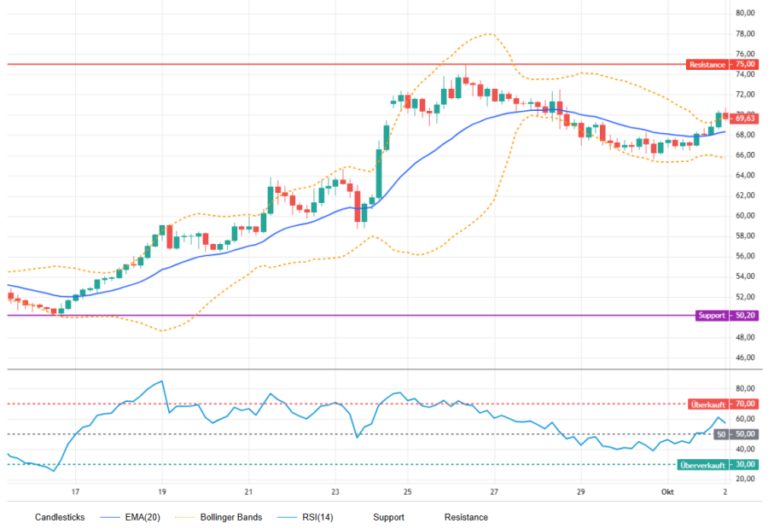Click date label 23 on time axis
Image resolution: width=768 pixels, height=529 pixels.
coord(335,492)
